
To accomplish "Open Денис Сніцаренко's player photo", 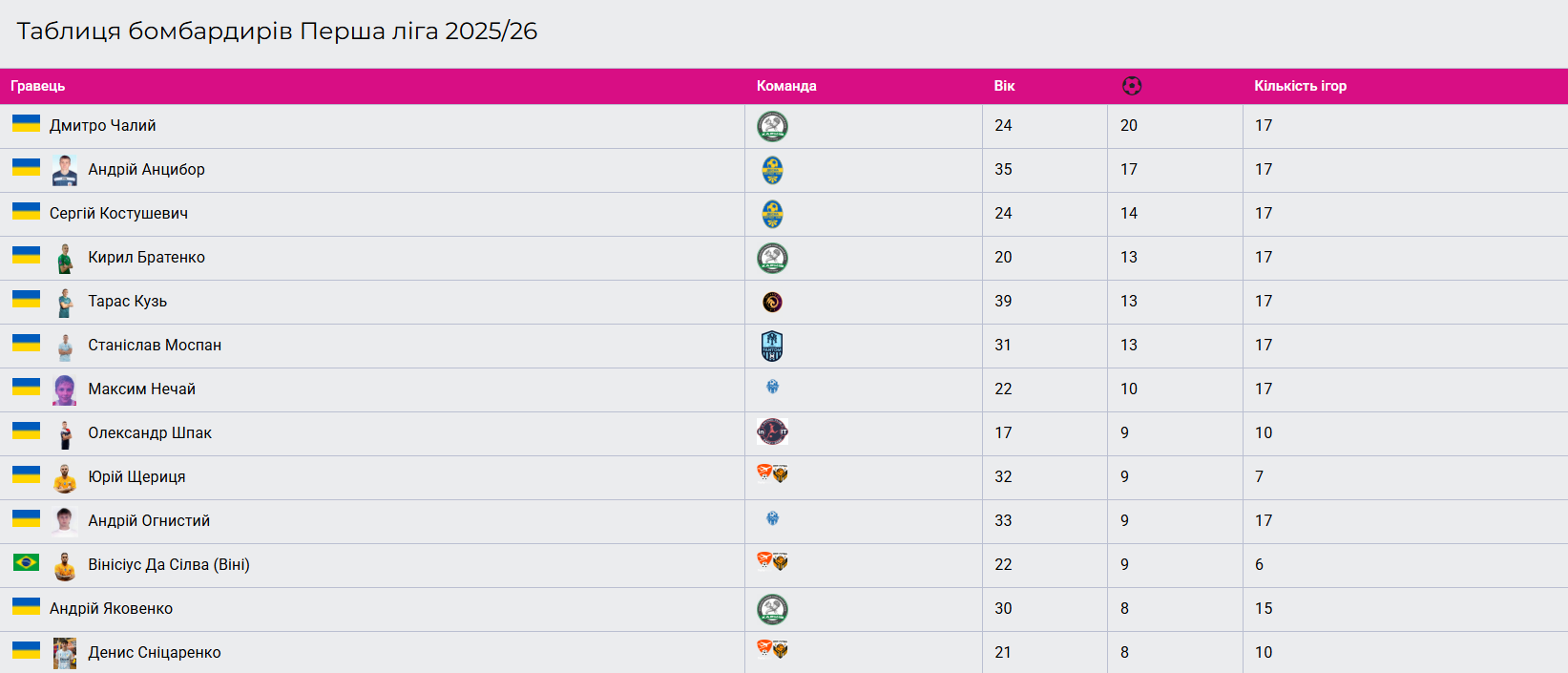I will pyautogui.click(x=65, y=653).
